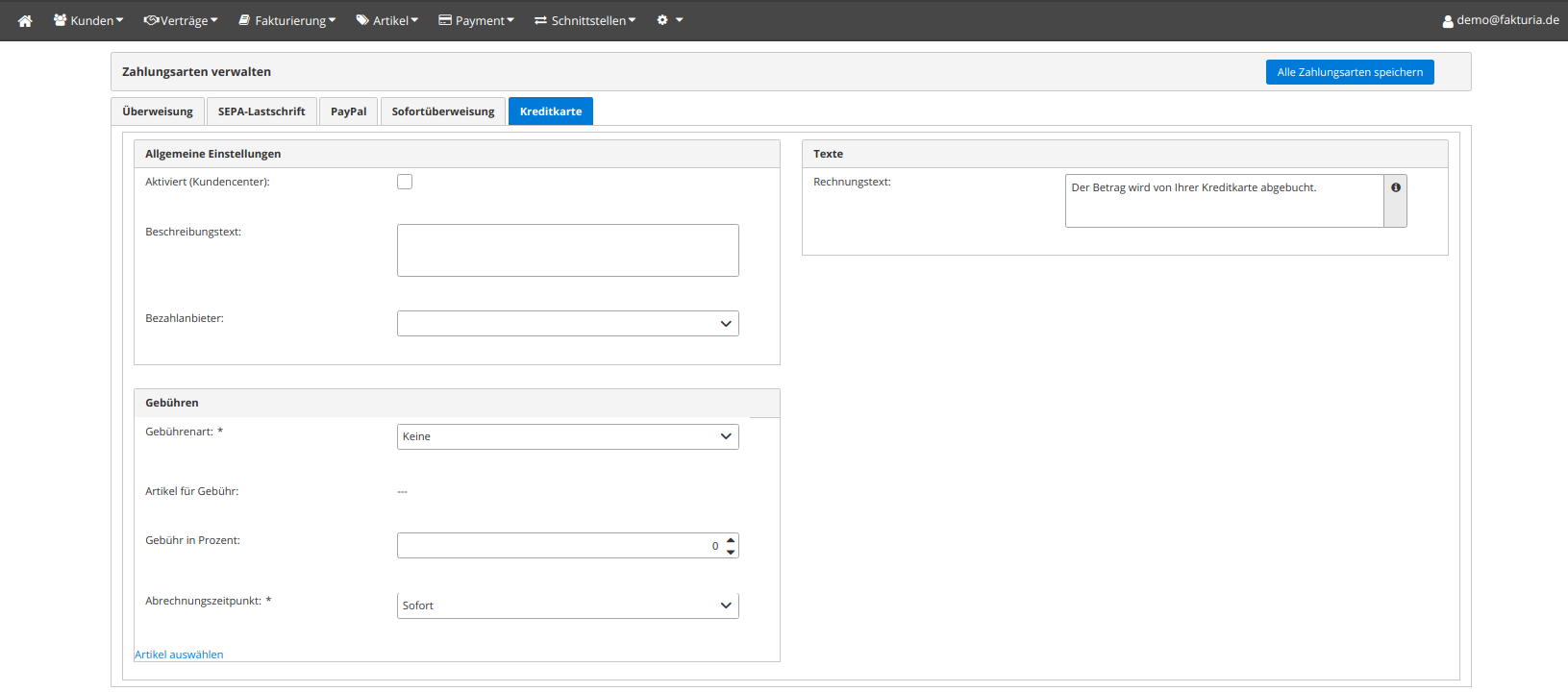Switch to the SEPA-Lastschrift tab
This screenshot has height=692, width=1568.
pyautogui.click(x=261, y=111)
